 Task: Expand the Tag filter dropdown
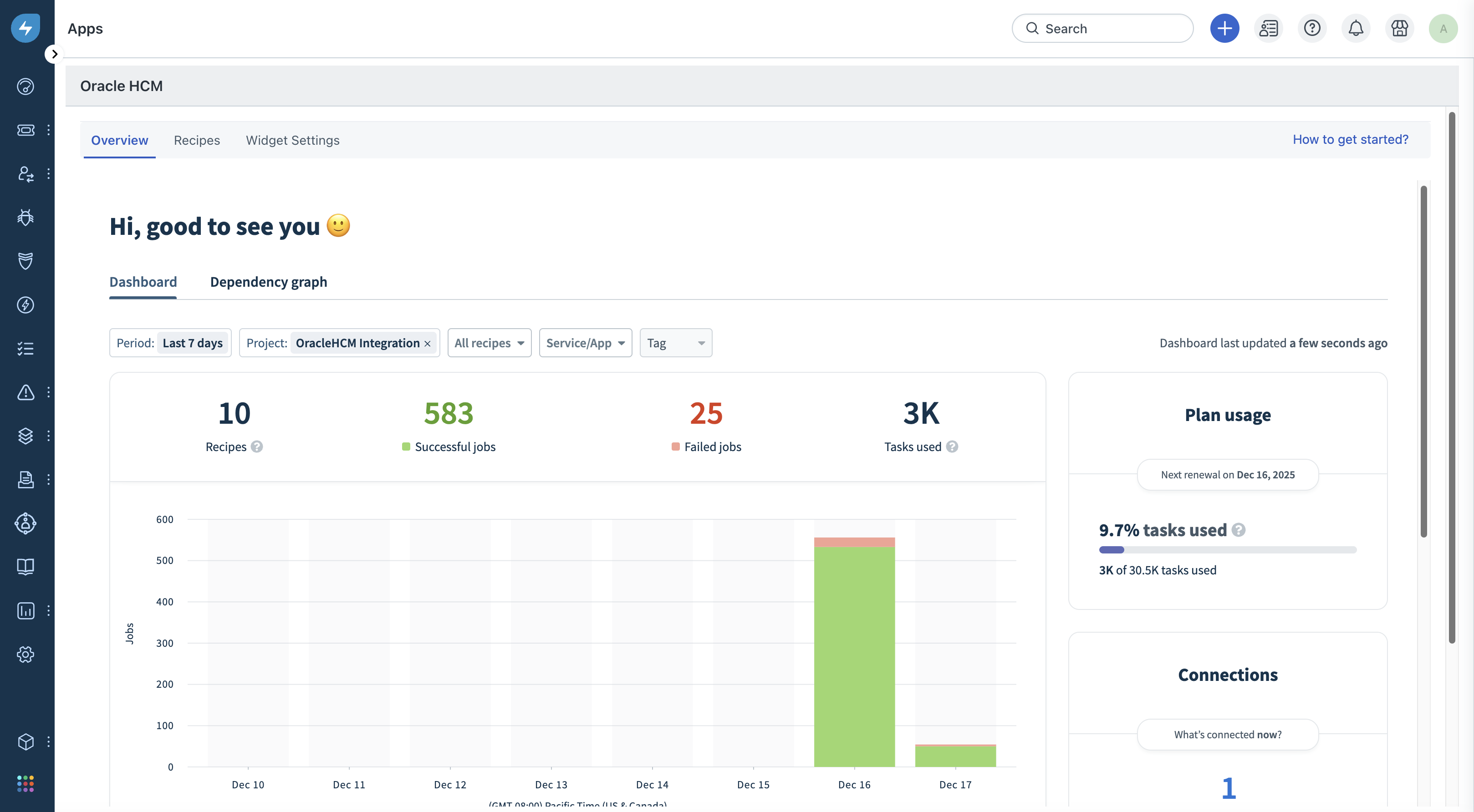[x=675, y=343]
